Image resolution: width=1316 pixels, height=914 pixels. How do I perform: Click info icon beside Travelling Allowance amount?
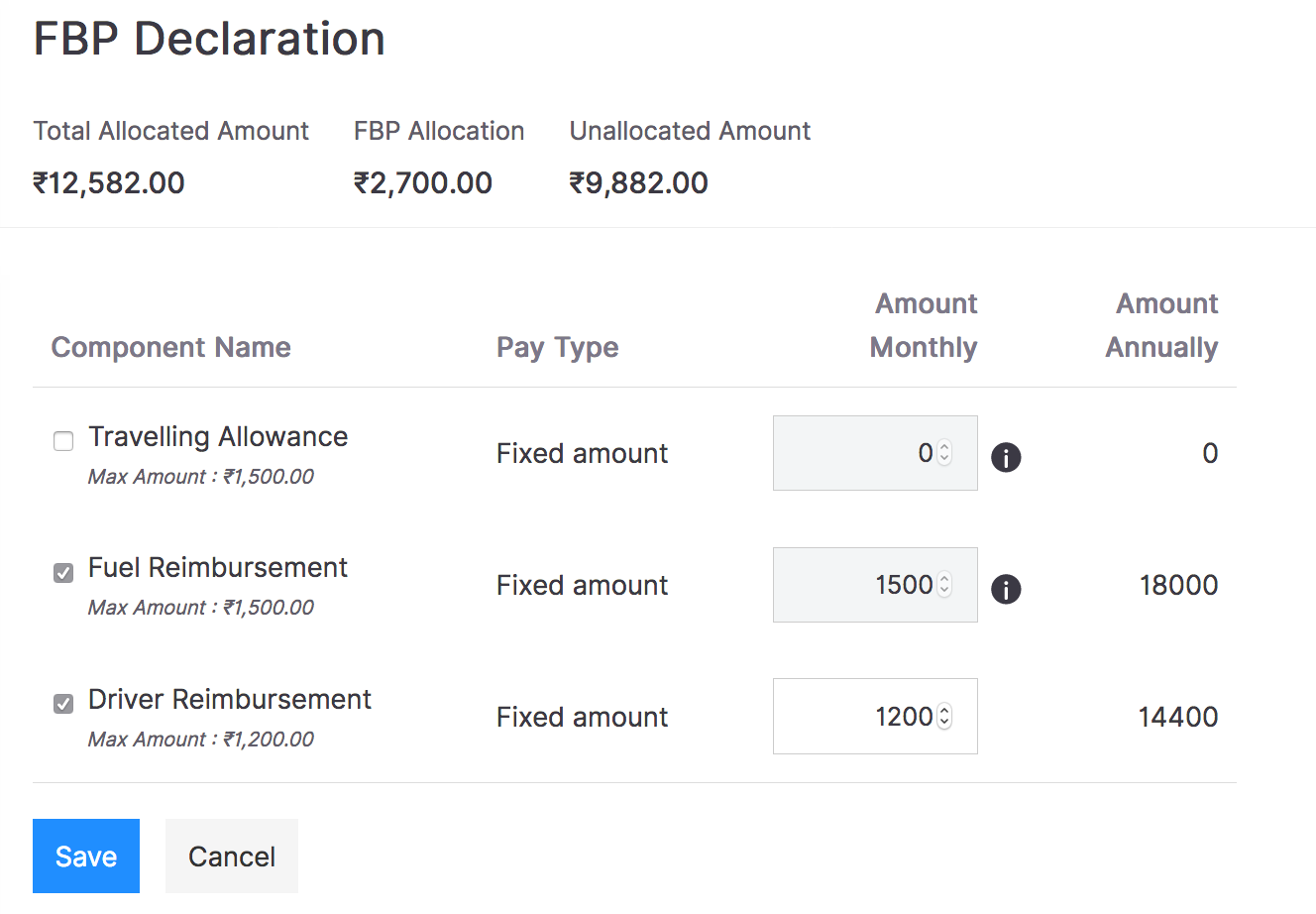pos(1006,457)
